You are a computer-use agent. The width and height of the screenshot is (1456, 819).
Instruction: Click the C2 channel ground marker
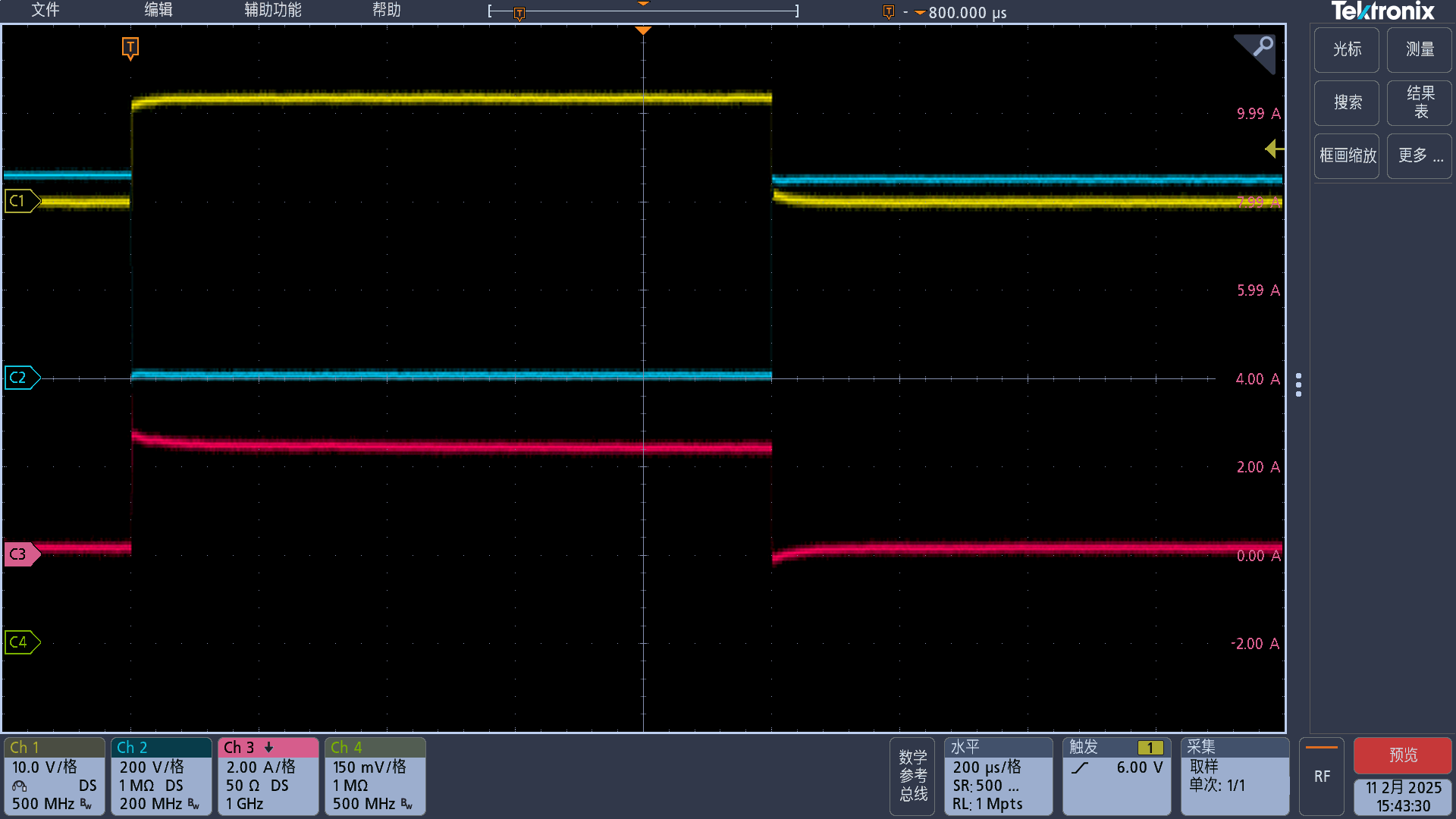point(20,378)
